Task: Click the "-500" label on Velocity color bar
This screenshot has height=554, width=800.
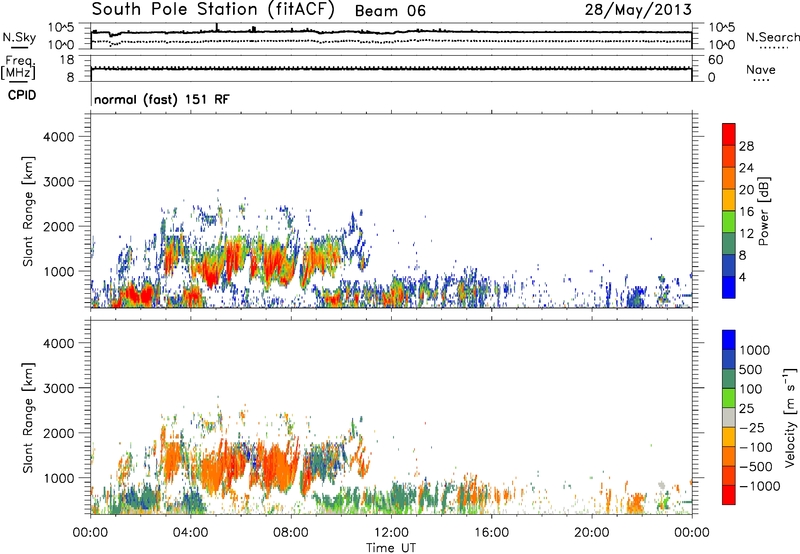Action: 756,467
